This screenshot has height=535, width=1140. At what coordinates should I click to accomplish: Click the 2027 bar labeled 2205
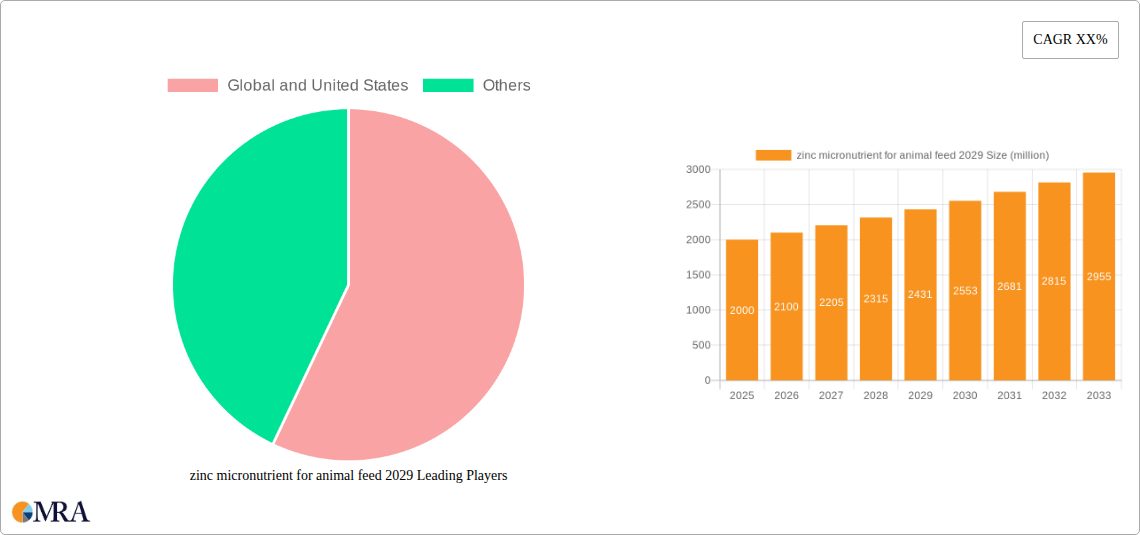pyautogui.click(x=831, y=302)
